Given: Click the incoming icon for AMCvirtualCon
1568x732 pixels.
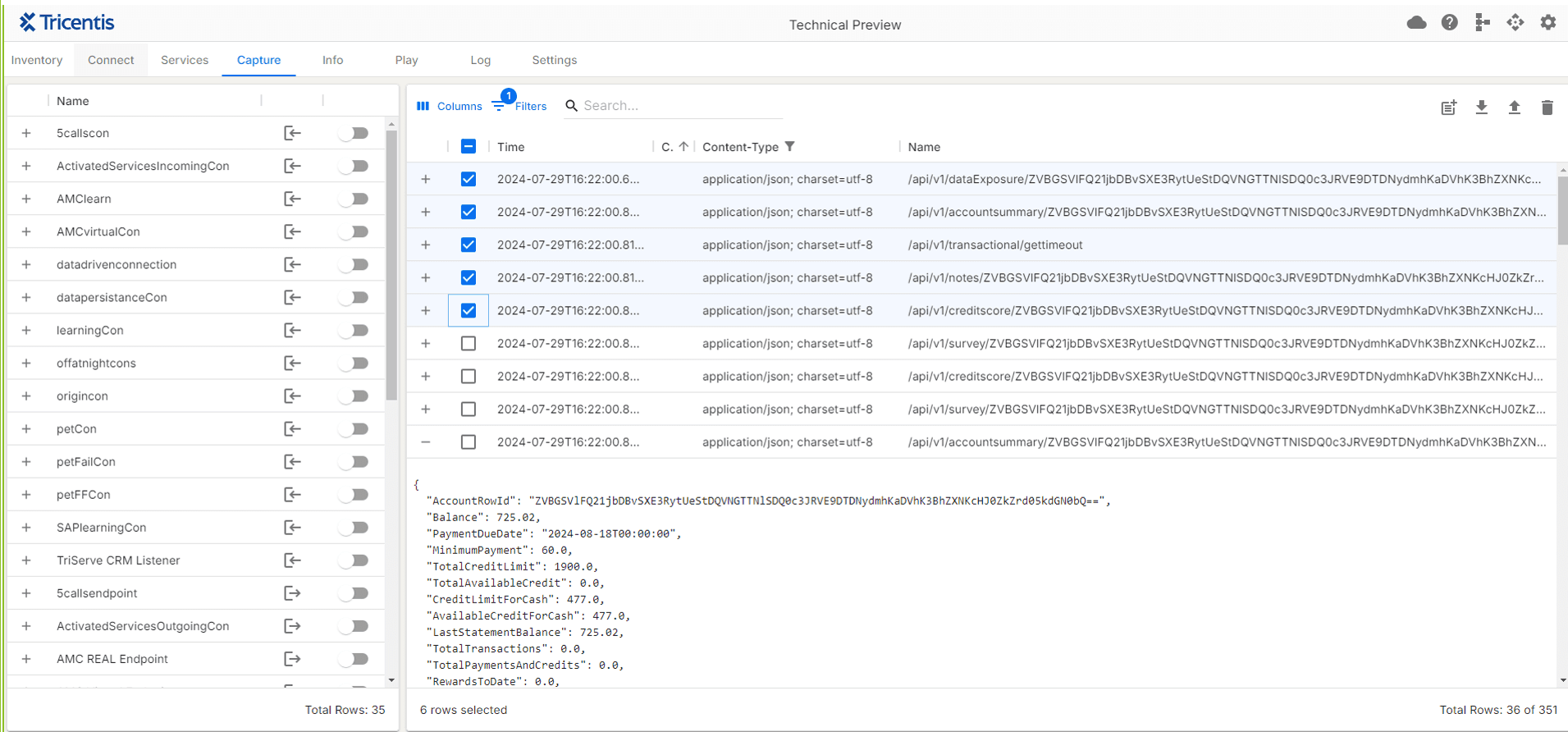Looking at the screenshot, I should tap(292, 231).
